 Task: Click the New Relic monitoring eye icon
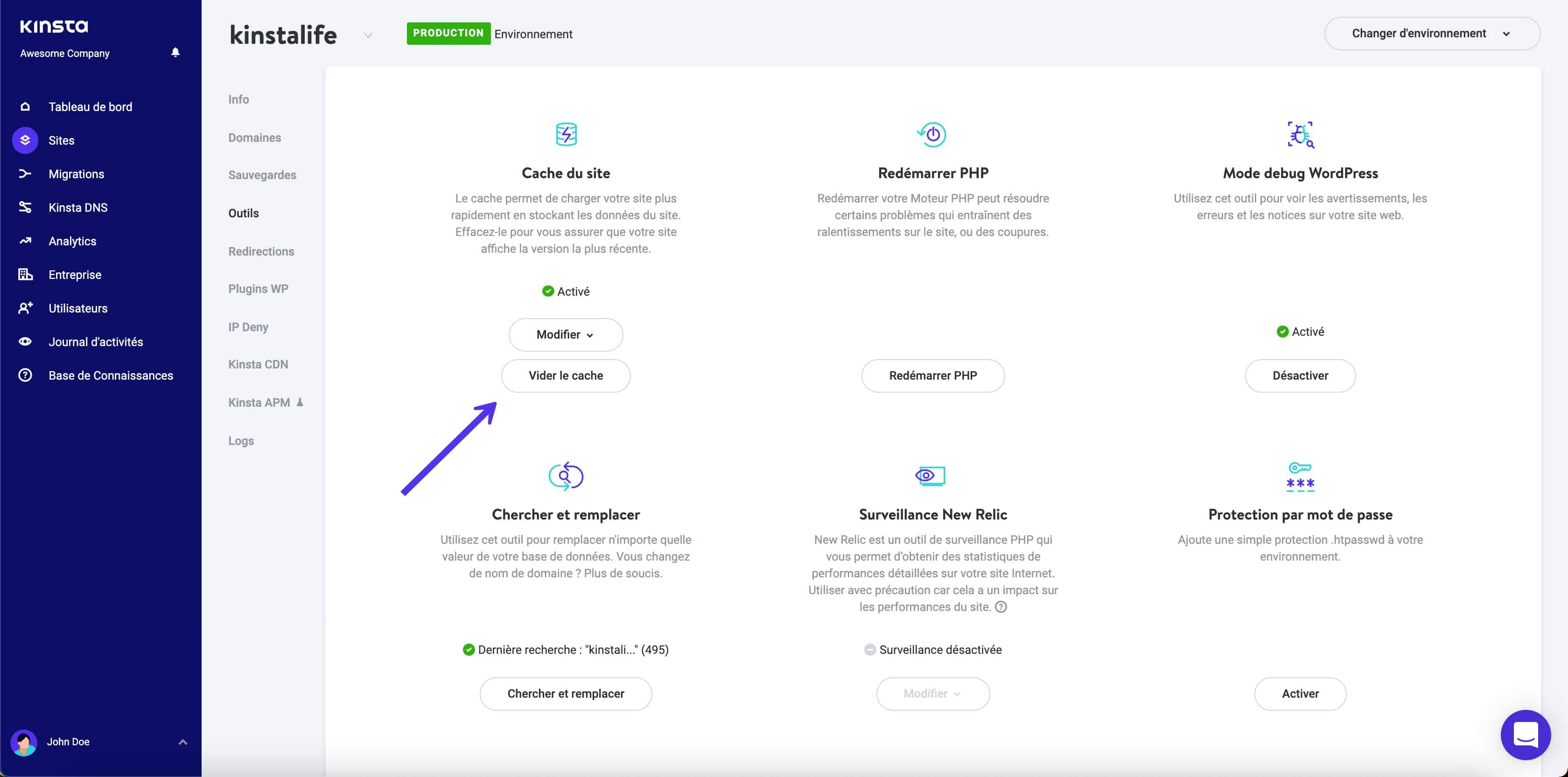(931, 476)
